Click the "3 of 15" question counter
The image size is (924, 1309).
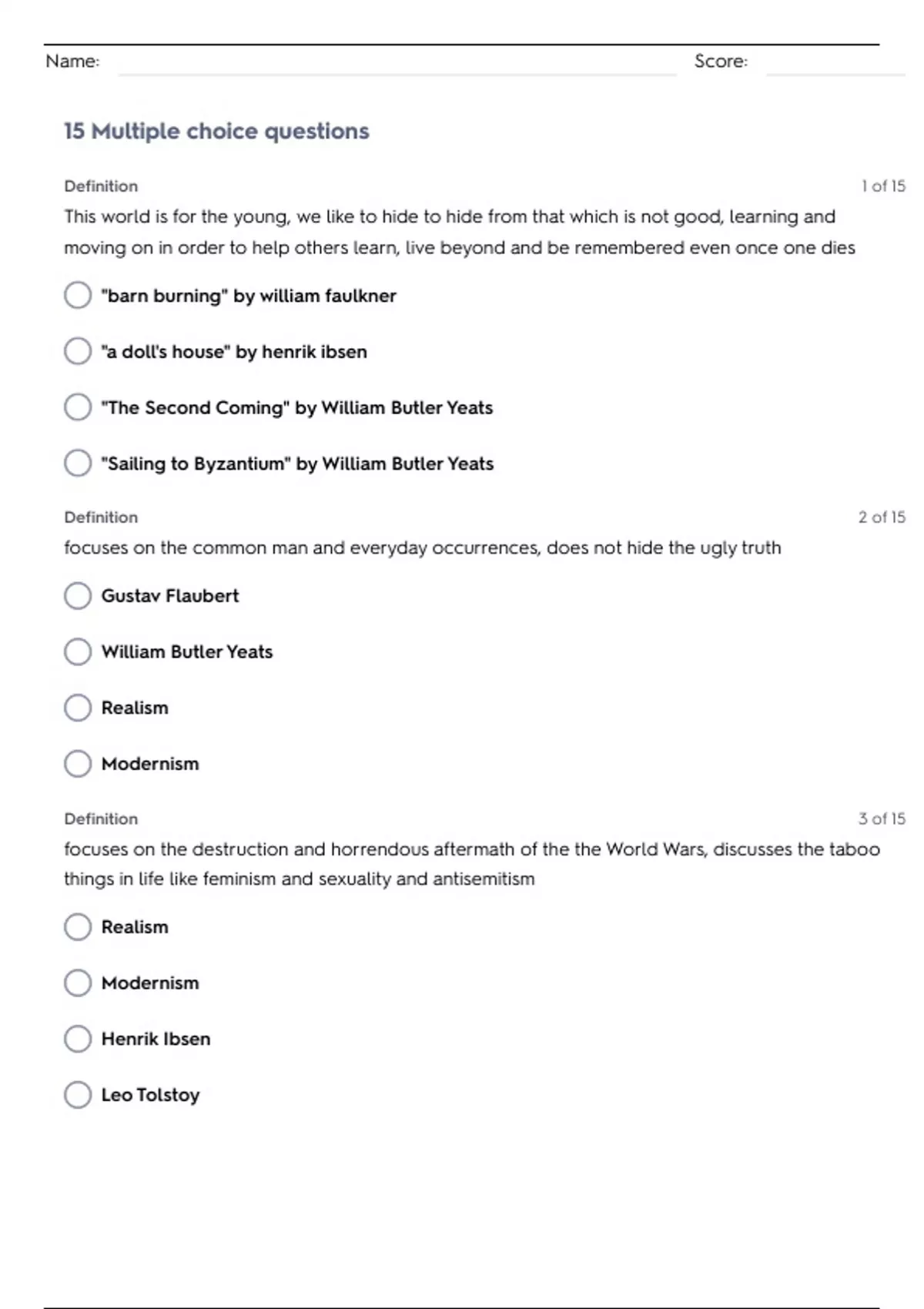[882, 819]
